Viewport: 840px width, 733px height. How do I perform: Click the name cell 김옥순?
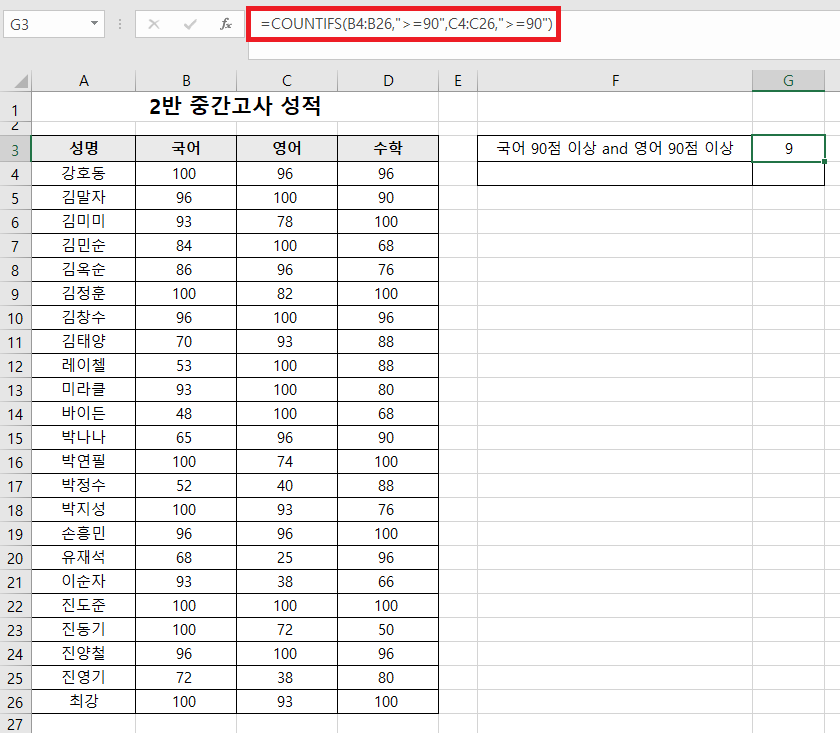[84, 270]
